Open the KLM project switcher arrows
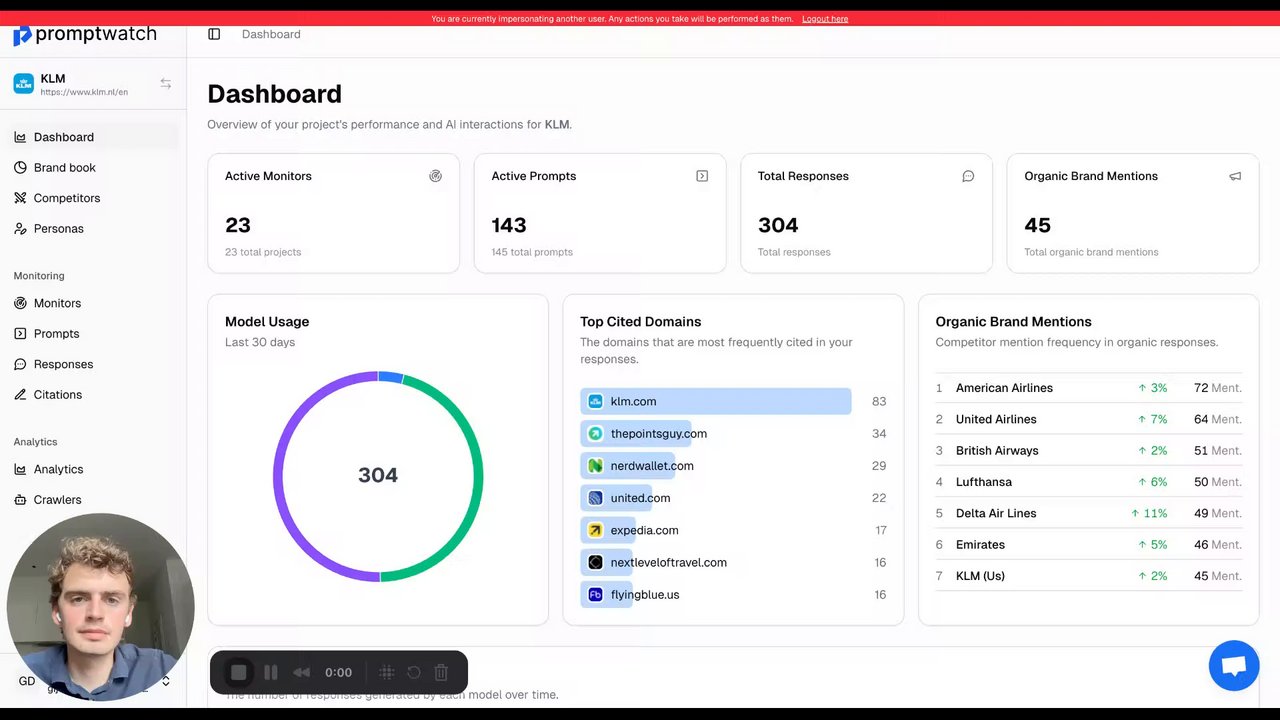 tap(166, 84)
